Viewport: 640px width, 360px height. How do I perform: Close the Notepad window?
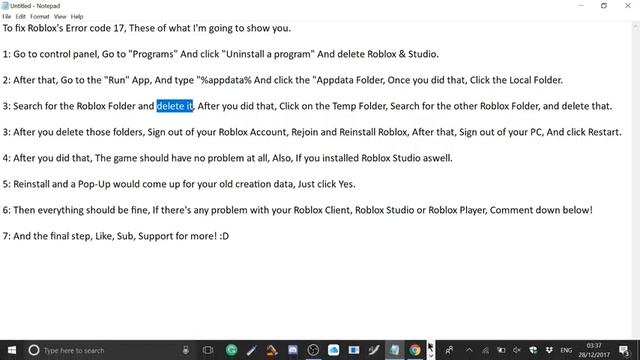(x=627, y=6)
